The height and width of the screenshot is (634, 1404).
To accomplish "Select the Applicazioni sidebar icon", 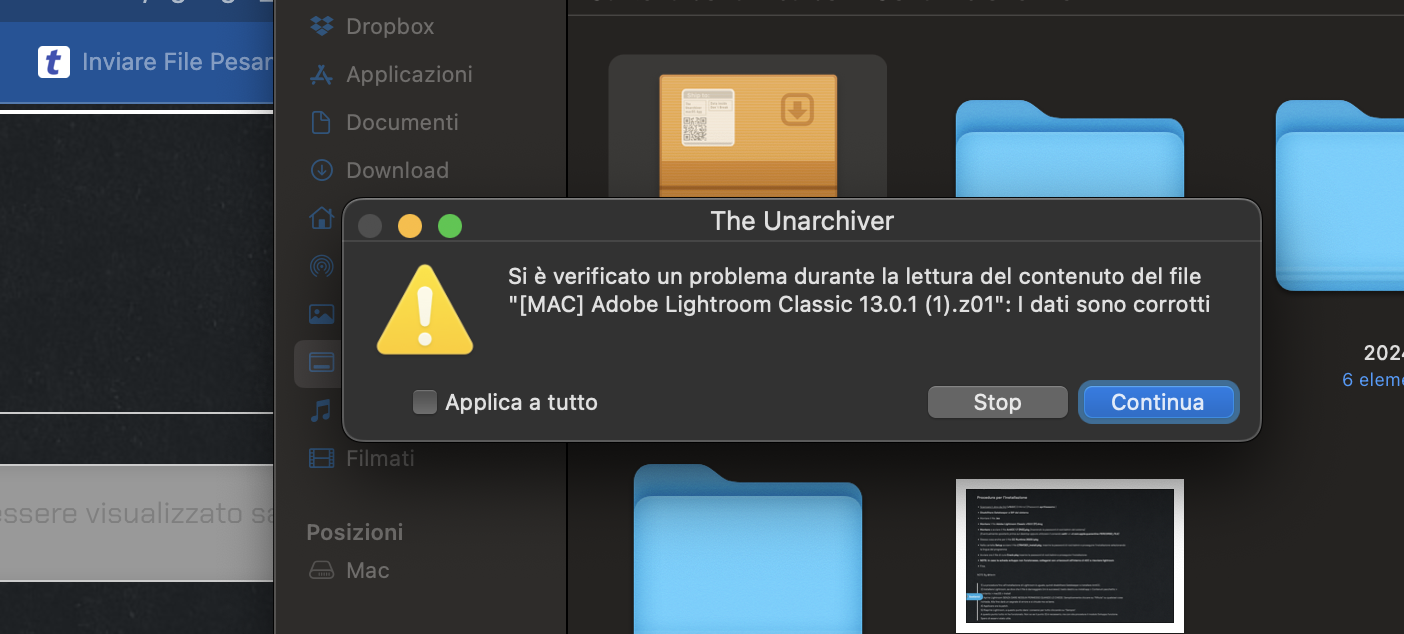I will [321, 74].
